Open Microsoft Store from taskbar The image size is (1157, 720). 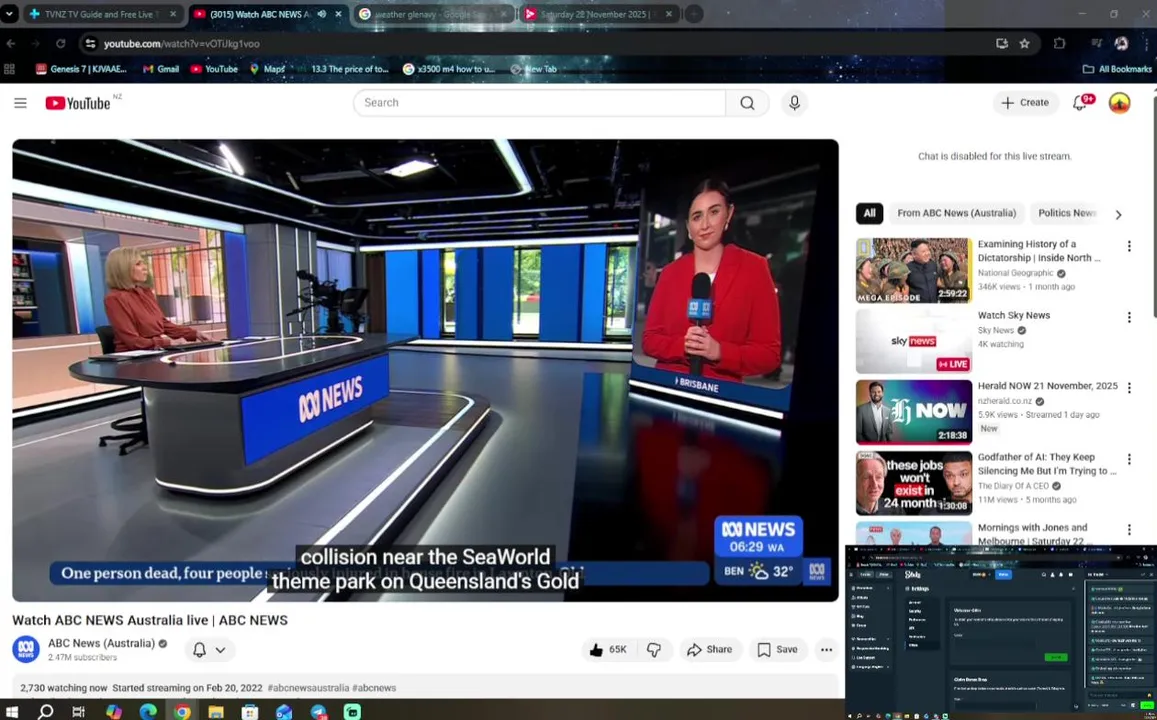(250, 711)
